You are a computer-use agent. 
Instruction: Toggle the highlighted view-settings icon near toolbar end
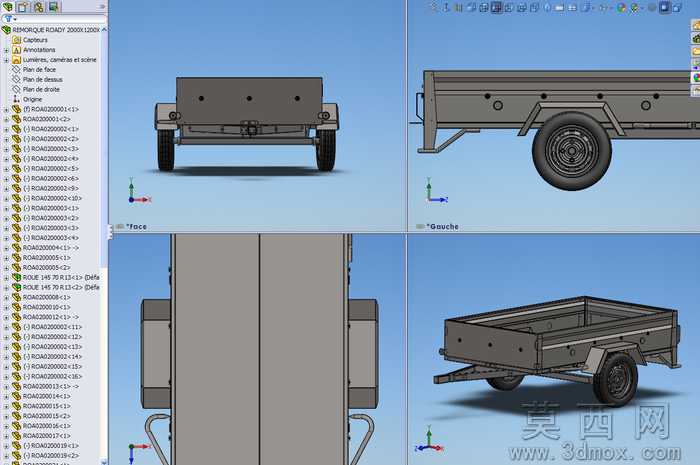[x=665, y=8]
